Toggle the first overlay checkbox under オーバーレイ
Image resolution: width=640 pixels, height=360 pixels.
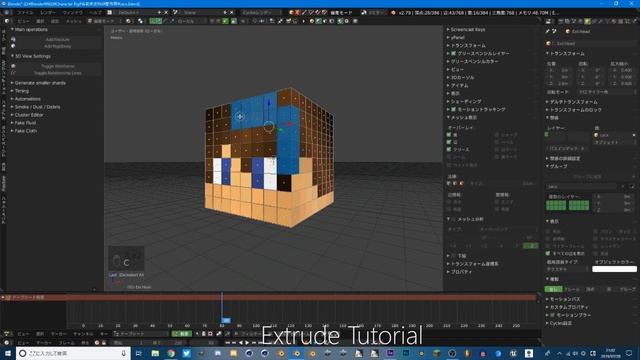point(449,135)
